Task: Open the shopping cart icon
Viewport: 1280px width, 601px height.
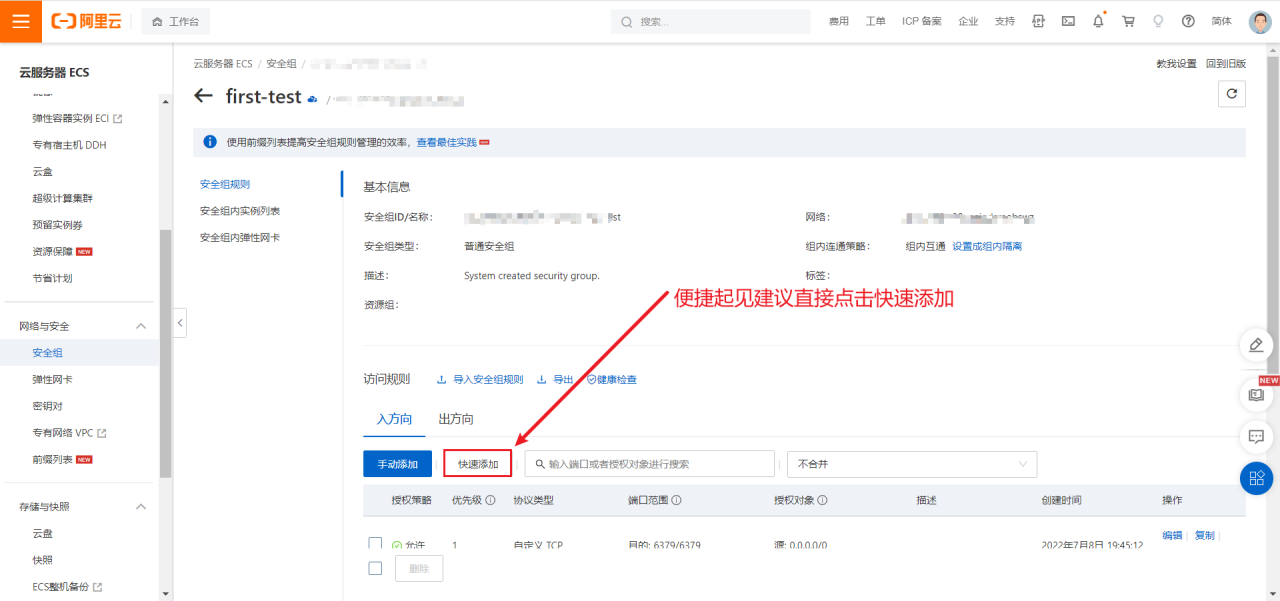Action: coord(1128,21)
